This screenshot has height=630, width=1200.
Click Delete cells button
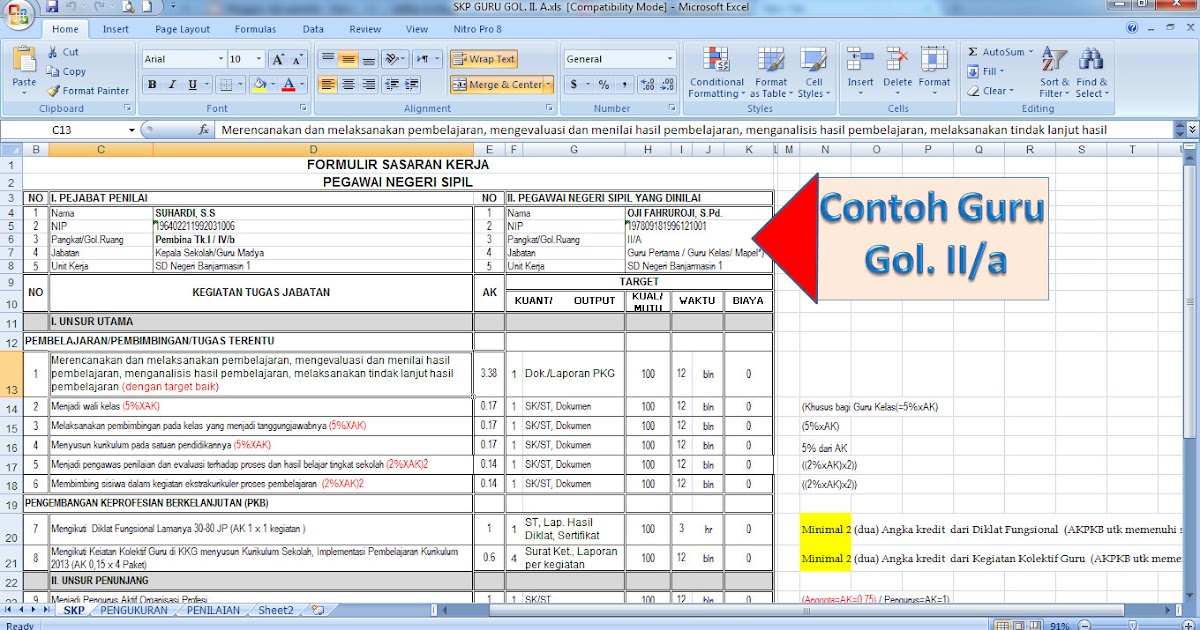click(897, 72)
